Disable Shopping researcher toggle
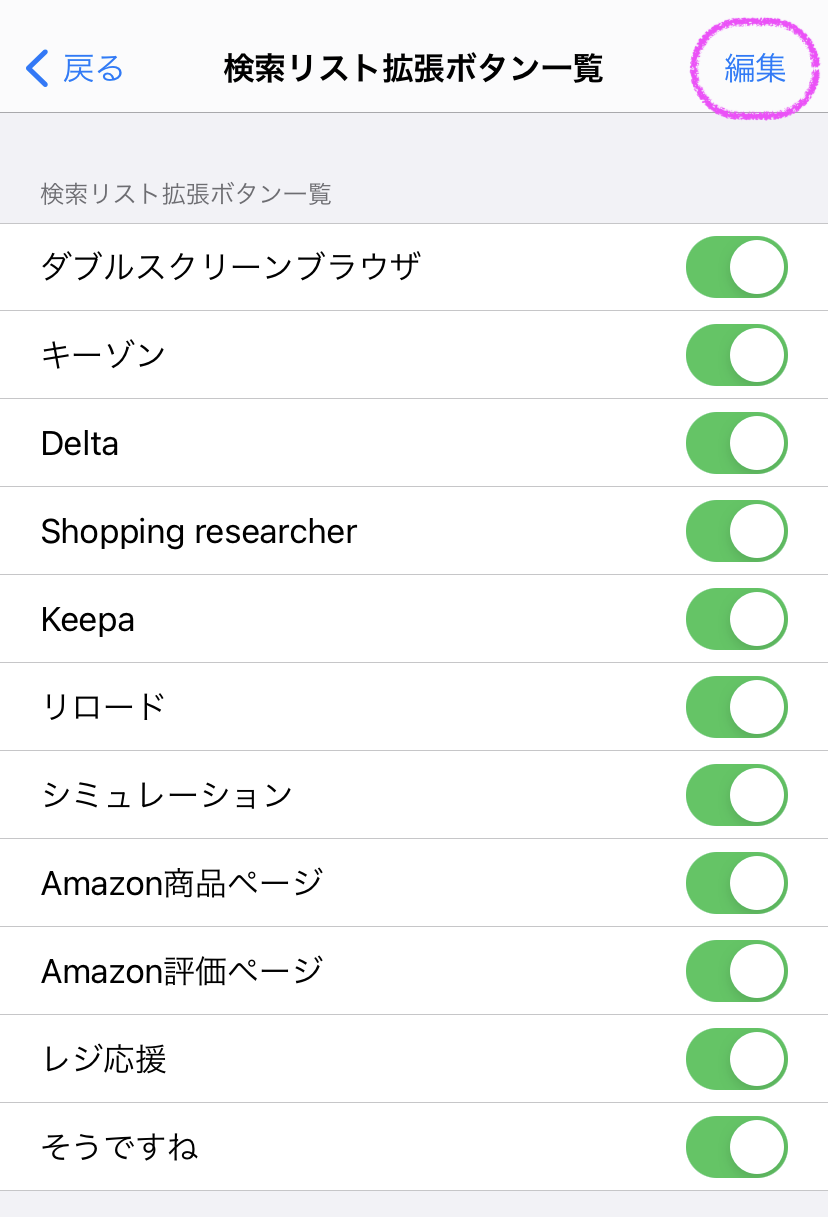Image resolution: width=828 pixels, height=1217 pixels. pos(736,531)
